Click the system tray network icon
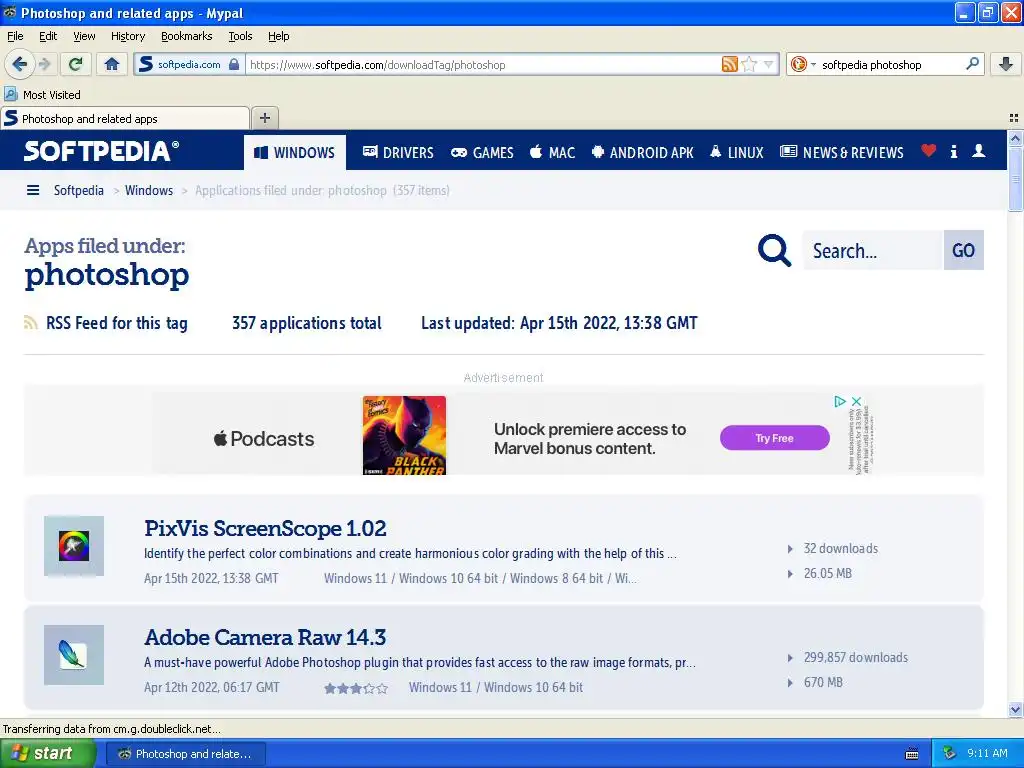 pos(950,754)
